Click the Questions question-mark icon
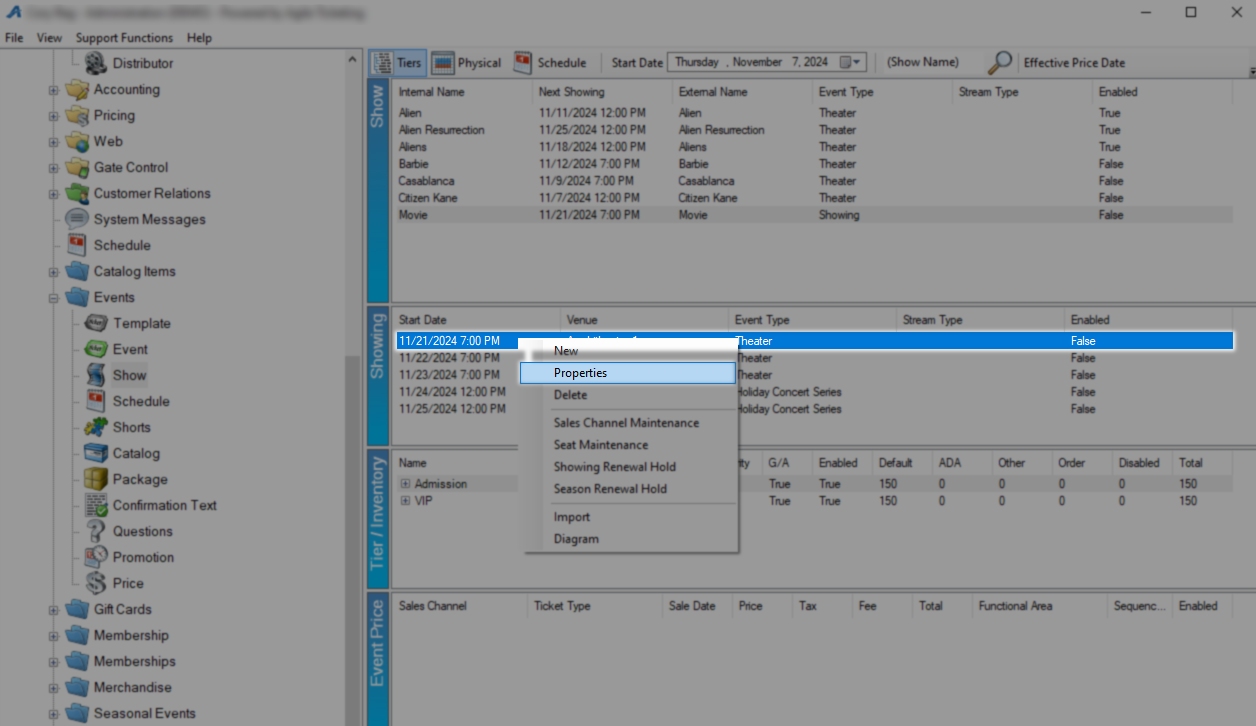Screen dimensions: 1256x726 tap(96, 532)
